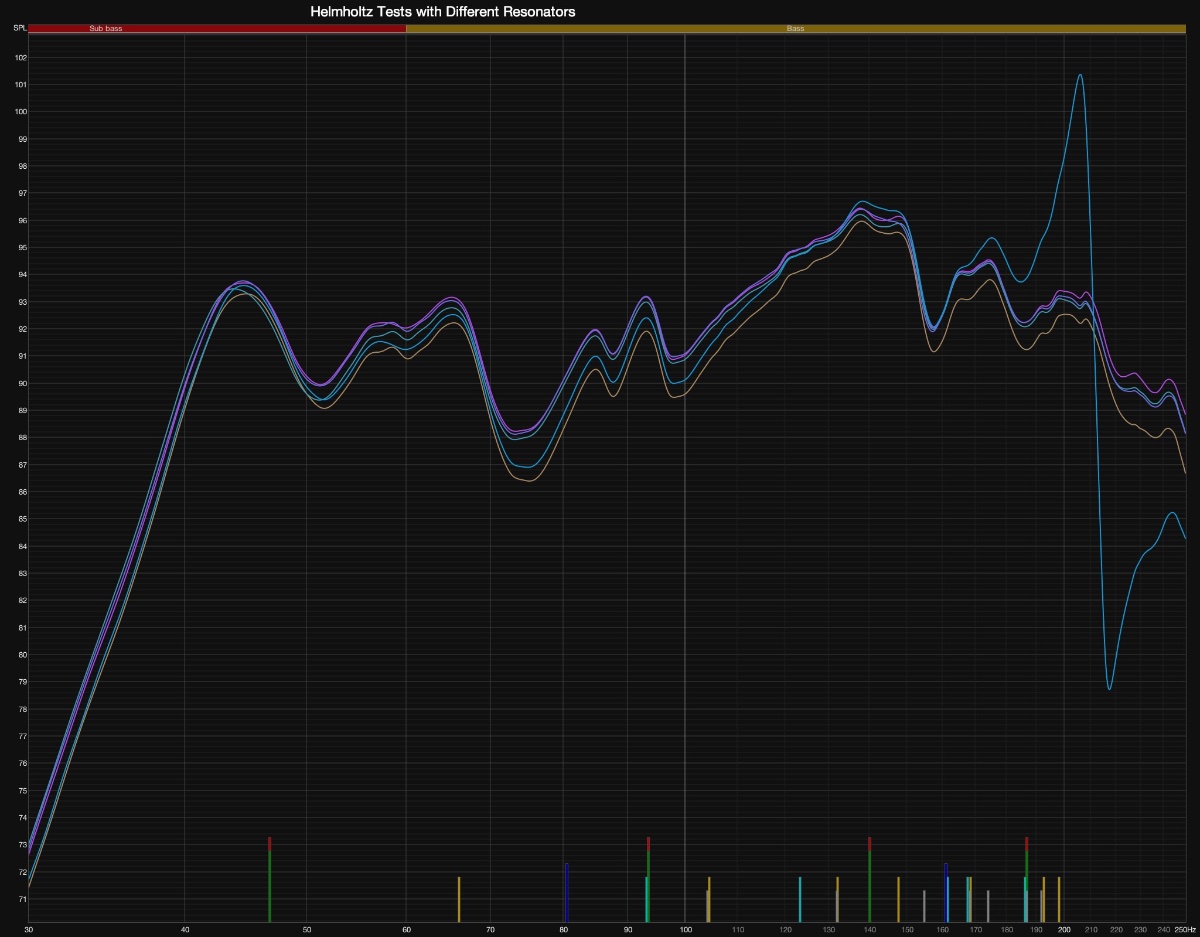Click the 71 label on SPL axis

[x=20, y=900]
